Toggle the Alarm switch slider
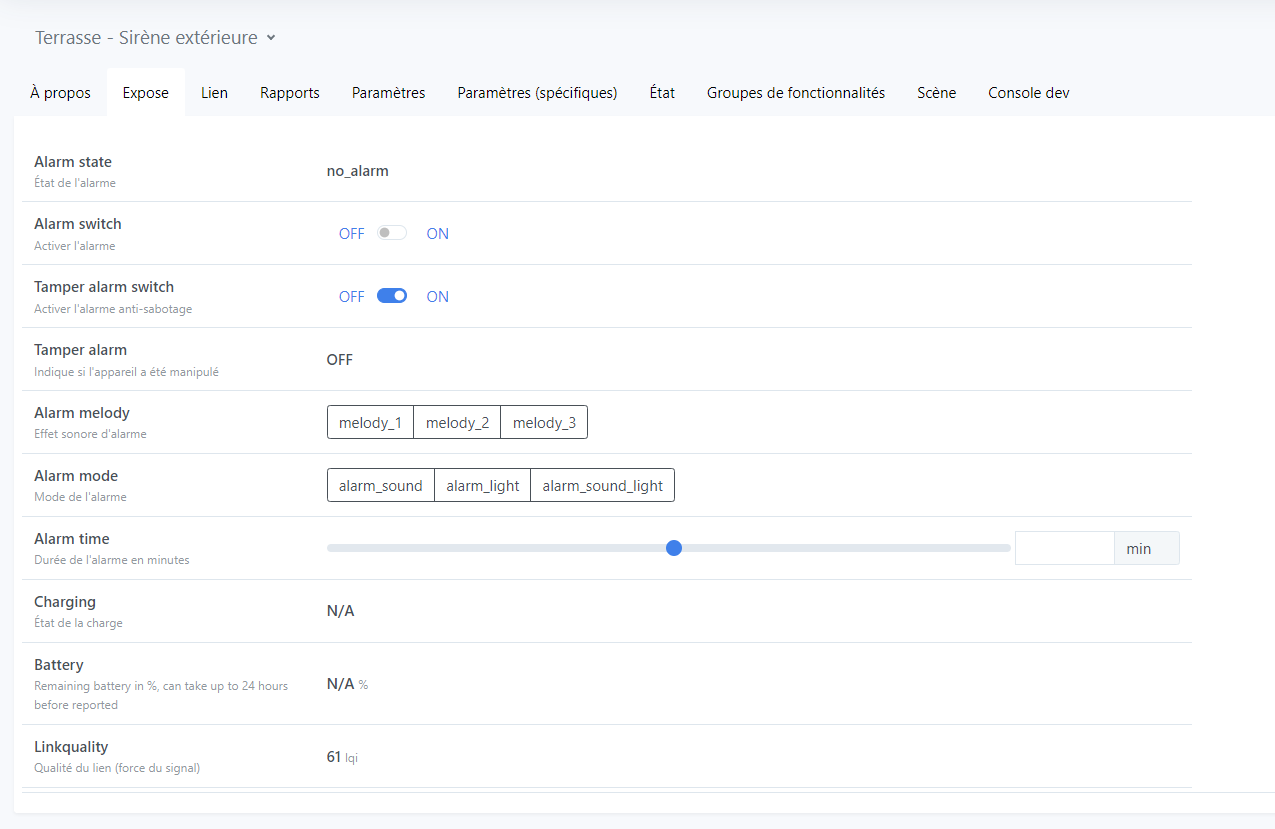The image size is (1275, 829). coord(391,233)
